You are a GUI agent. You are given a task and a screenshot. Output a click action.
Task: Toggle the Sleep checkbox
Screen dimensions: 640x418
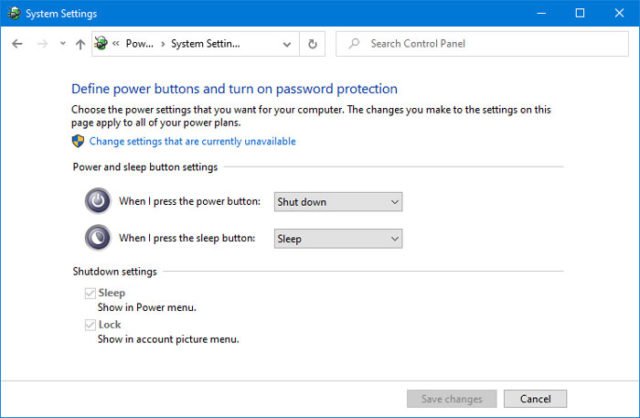91,293
